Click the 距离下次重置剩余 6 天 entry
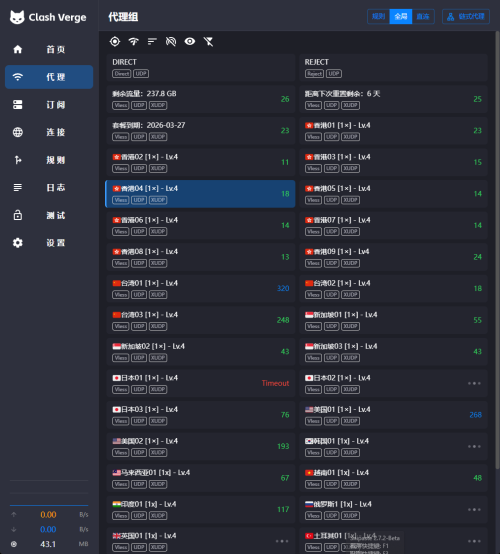 click(393, 99)
